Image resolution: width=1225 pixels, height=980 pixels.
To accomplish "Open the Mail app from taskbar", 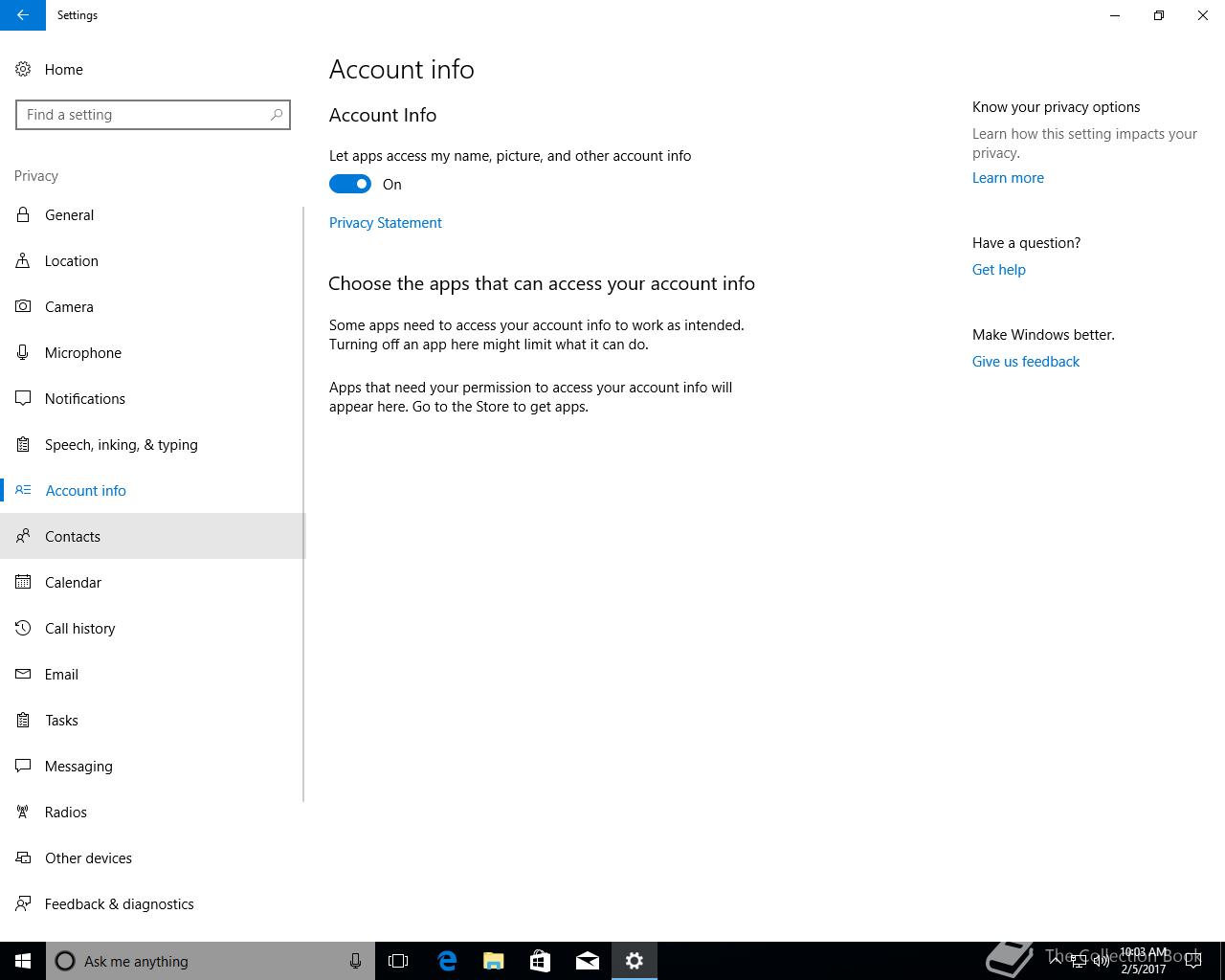I will tap(587, 961).
